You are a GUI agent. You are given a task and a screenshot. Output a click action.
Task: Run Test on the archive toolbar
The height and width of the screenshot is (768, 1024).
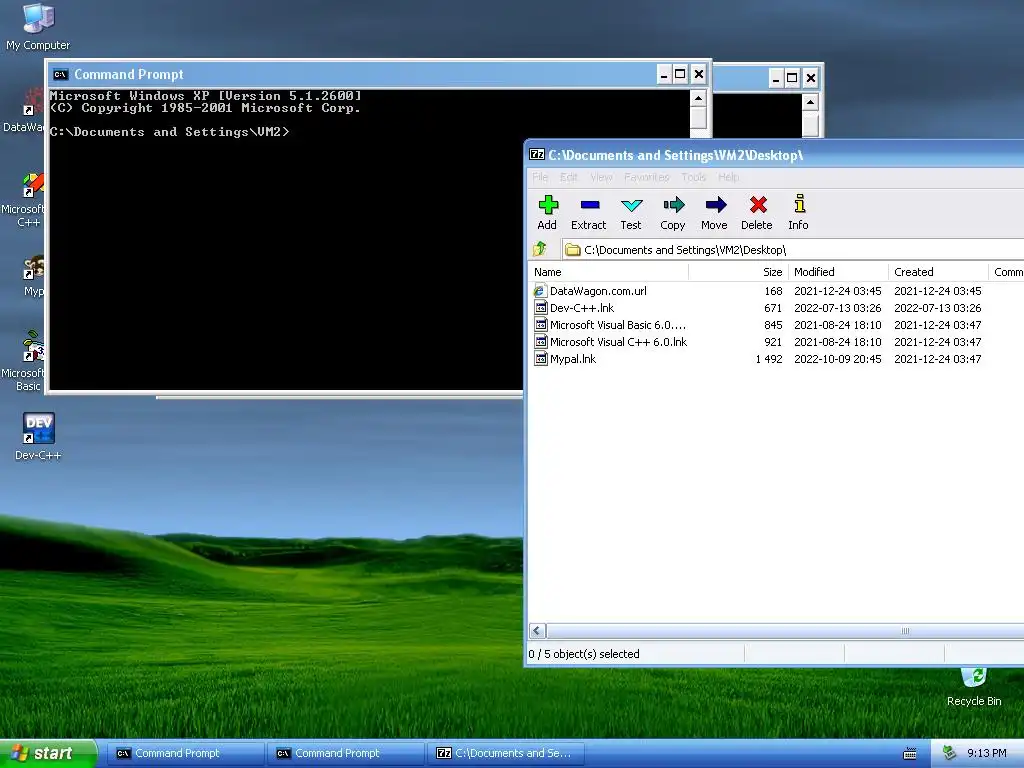point(631,213)
